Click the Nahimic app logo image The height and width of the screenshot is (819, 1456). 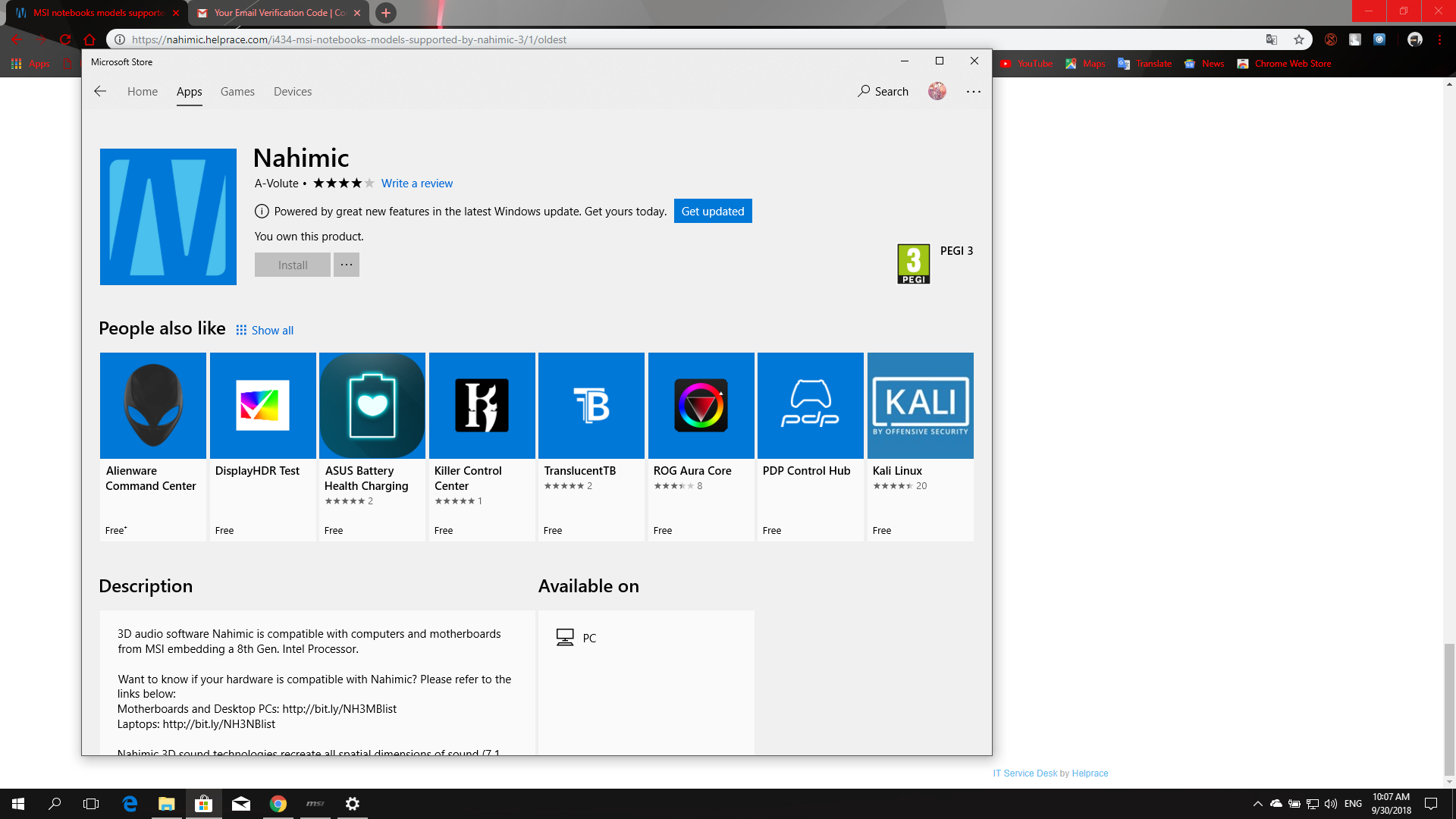[168, 217]
